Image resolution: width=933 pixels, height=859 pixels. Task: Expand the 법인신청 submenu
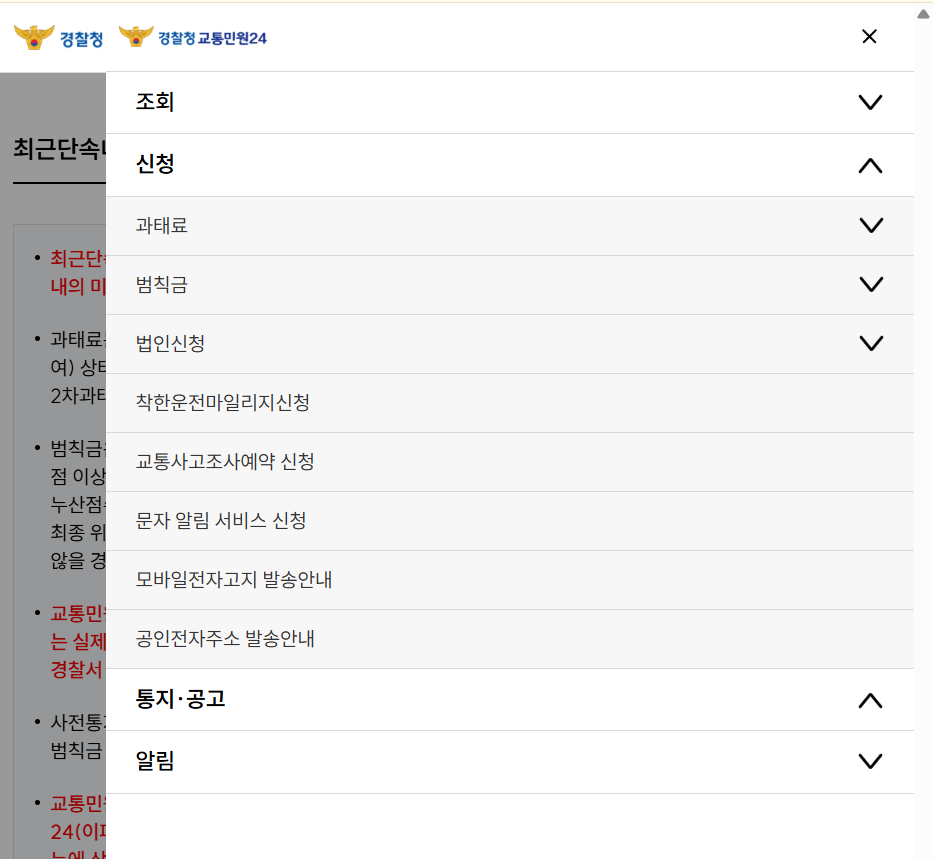coord(871,343)
